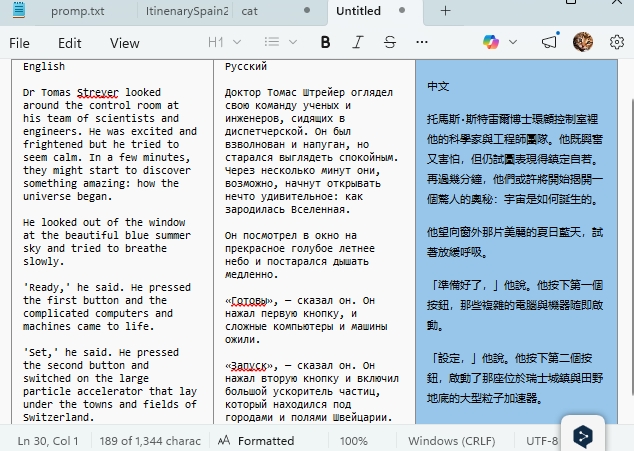This screenshot has height=451, width=634.
Task: Expand the list style chevron
Action: pyautogui.click(x=293, y=42)
